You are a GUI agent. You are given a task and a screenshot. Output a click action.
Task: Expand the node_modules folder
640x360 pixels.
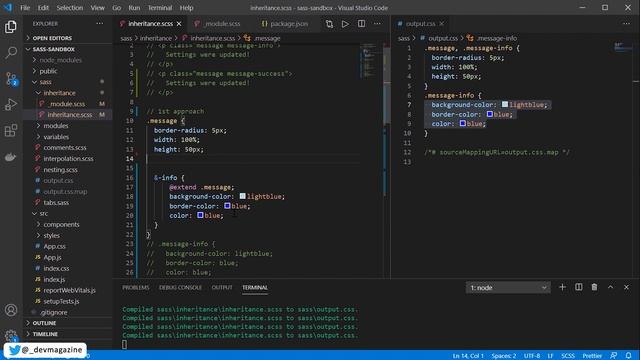(x=60, y=60)
